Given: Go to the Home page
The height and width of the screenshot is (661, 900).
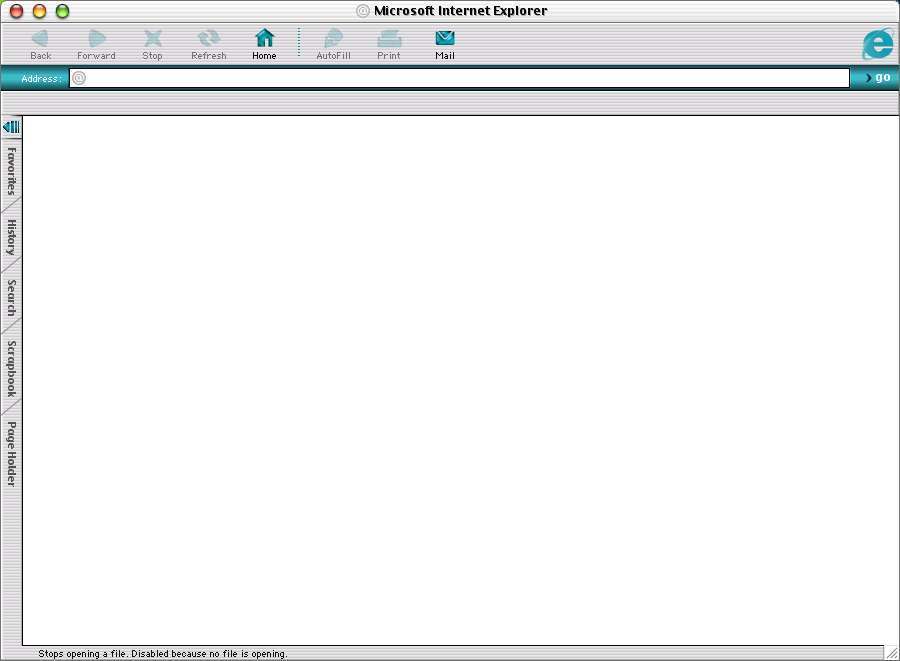Looking at the screenshot, I should tap(264, 44).
